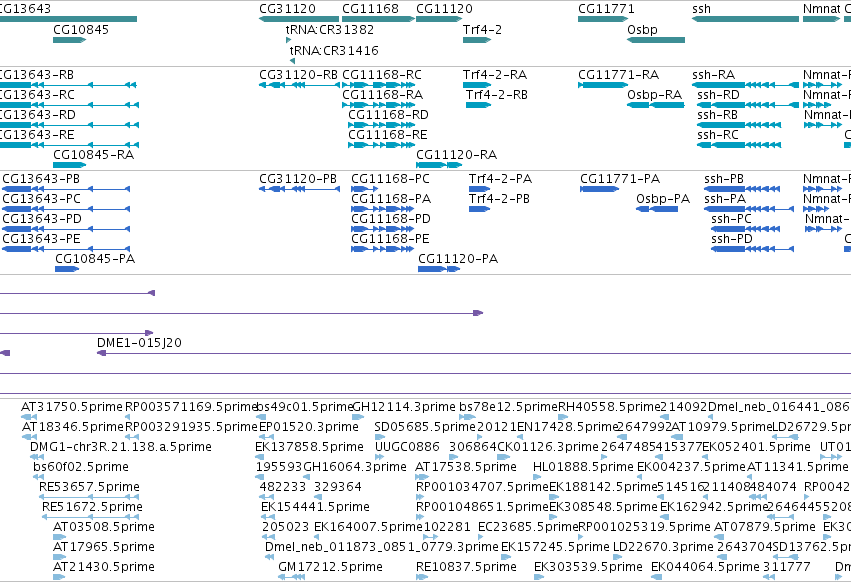Click the Trf4-2-PB protein
The height and width of the screenshot is (582, 851).
click(479, 209)
